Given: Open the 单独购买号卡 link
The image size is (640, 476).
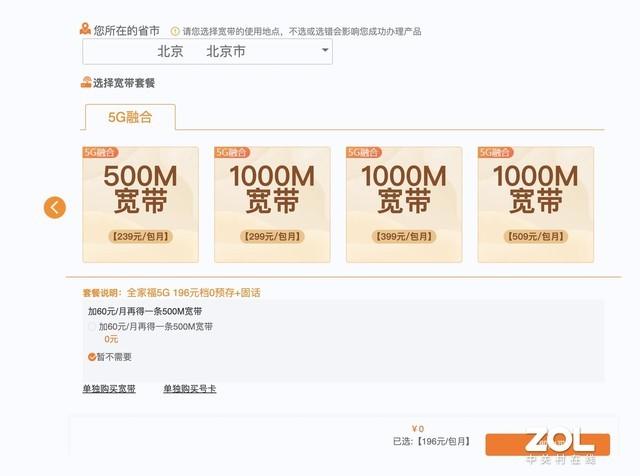Looking at the screenshot, I should 190,389.
